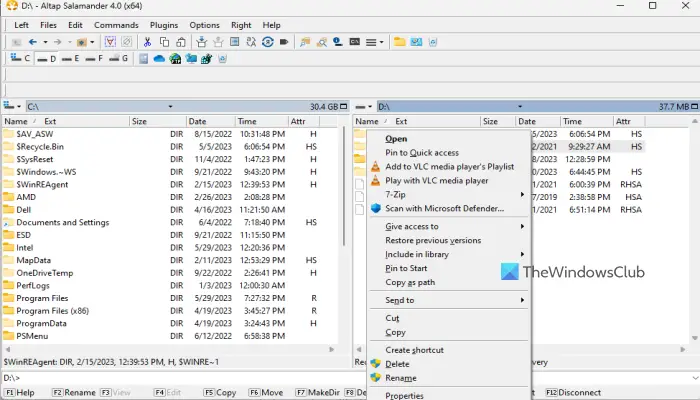This screenshot has height=400, width=700.
Task: Open the hot paths folder dropdown arrow
Action: point(92,42)
